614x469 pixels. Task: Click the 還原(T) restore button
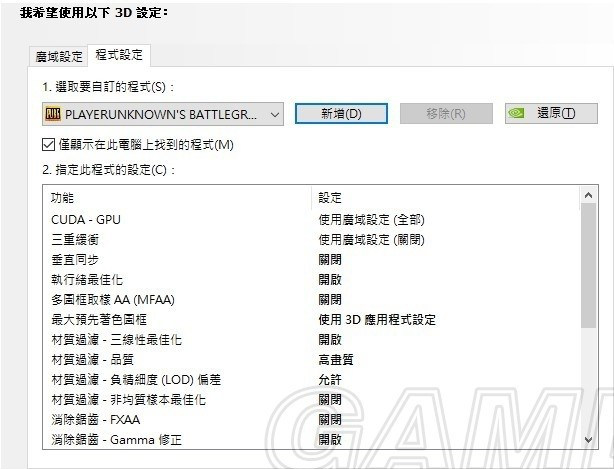(551, 114)
